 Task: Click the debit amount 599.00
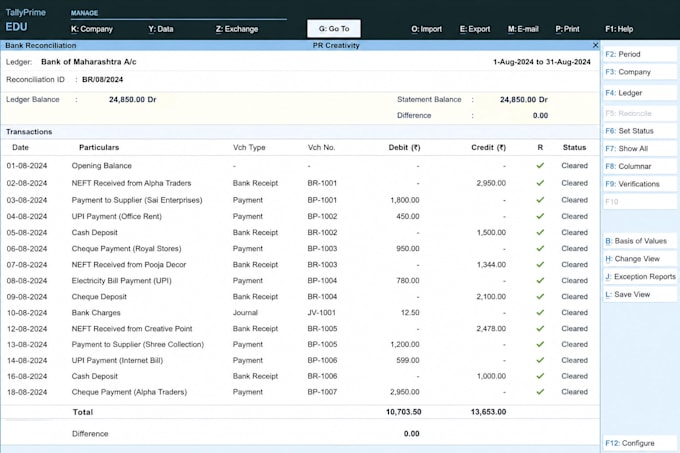(408, 360)
